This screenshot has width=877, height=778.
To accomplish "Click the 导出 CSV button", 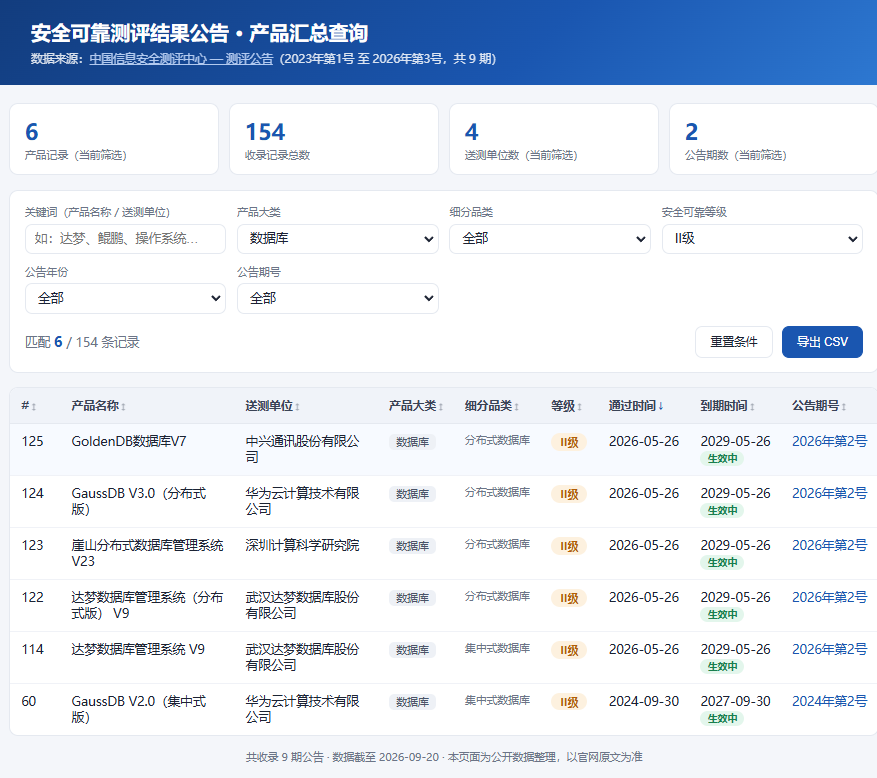I will point(822,342).
